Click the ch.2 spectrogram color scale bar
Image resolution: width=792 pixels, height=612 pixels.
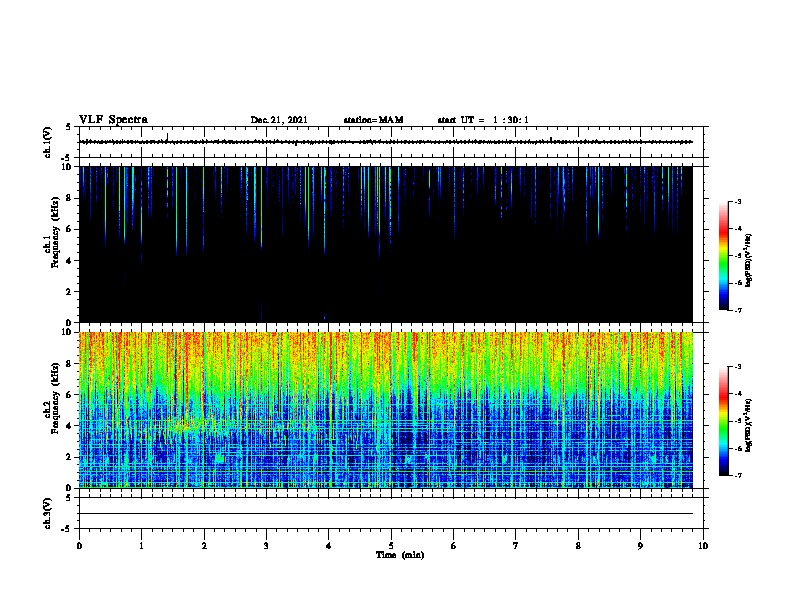(x=724, y=421)
